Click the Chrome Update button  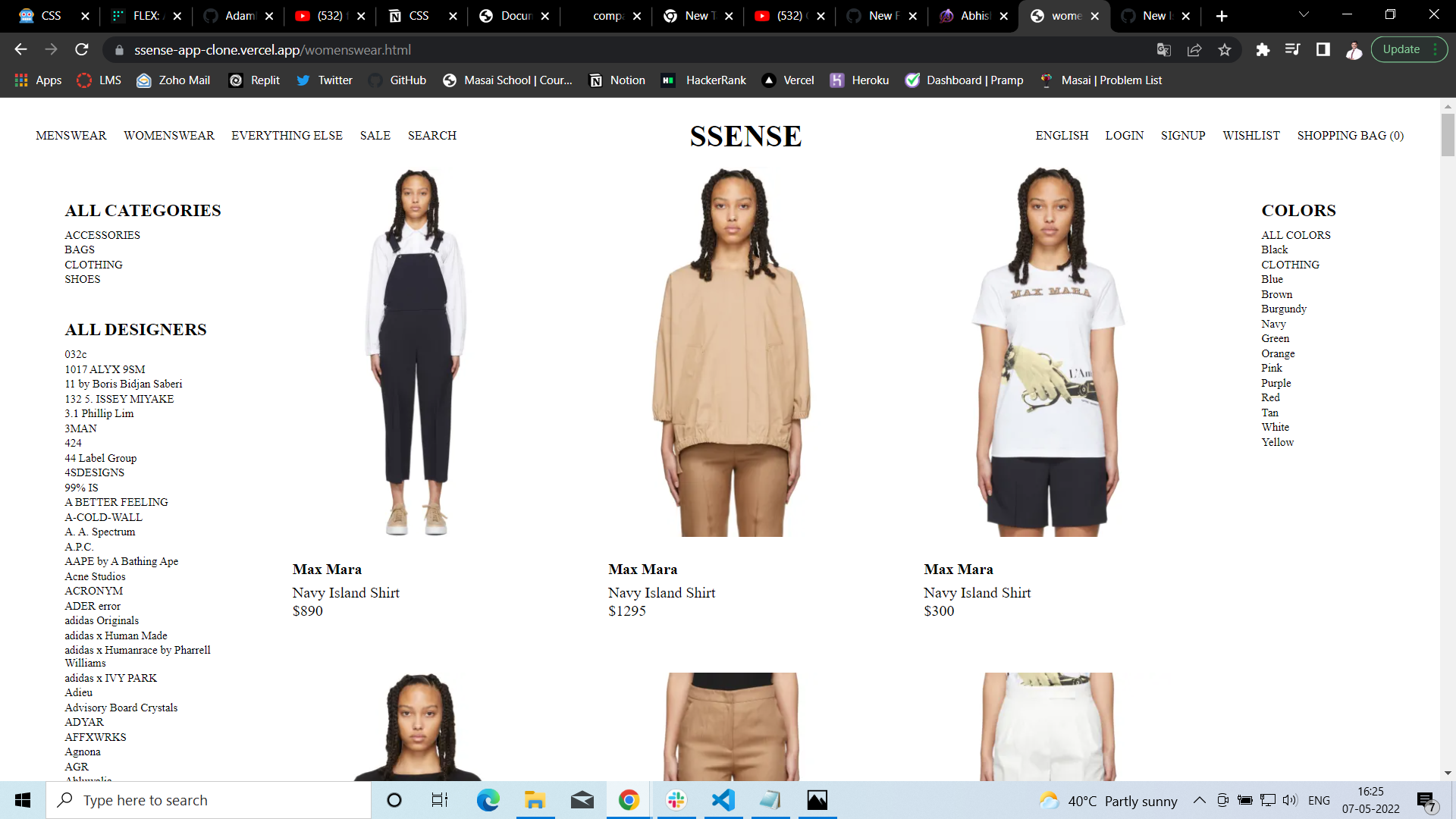(x=1409, y=50)
